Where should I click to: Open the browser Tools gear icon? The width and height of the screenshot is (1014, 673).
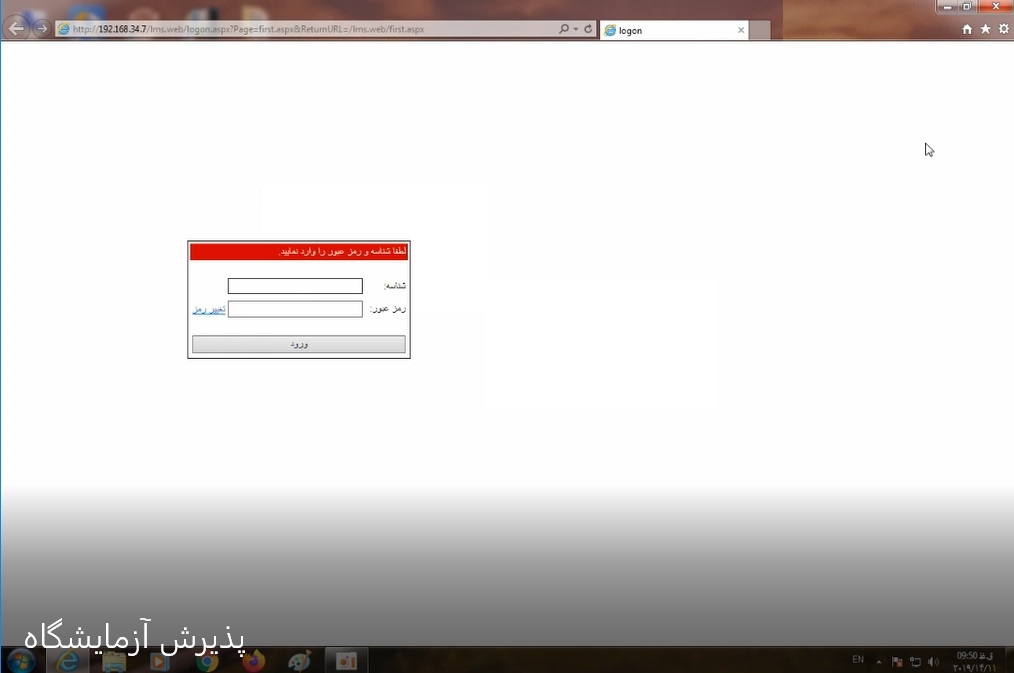[1003, 30]
